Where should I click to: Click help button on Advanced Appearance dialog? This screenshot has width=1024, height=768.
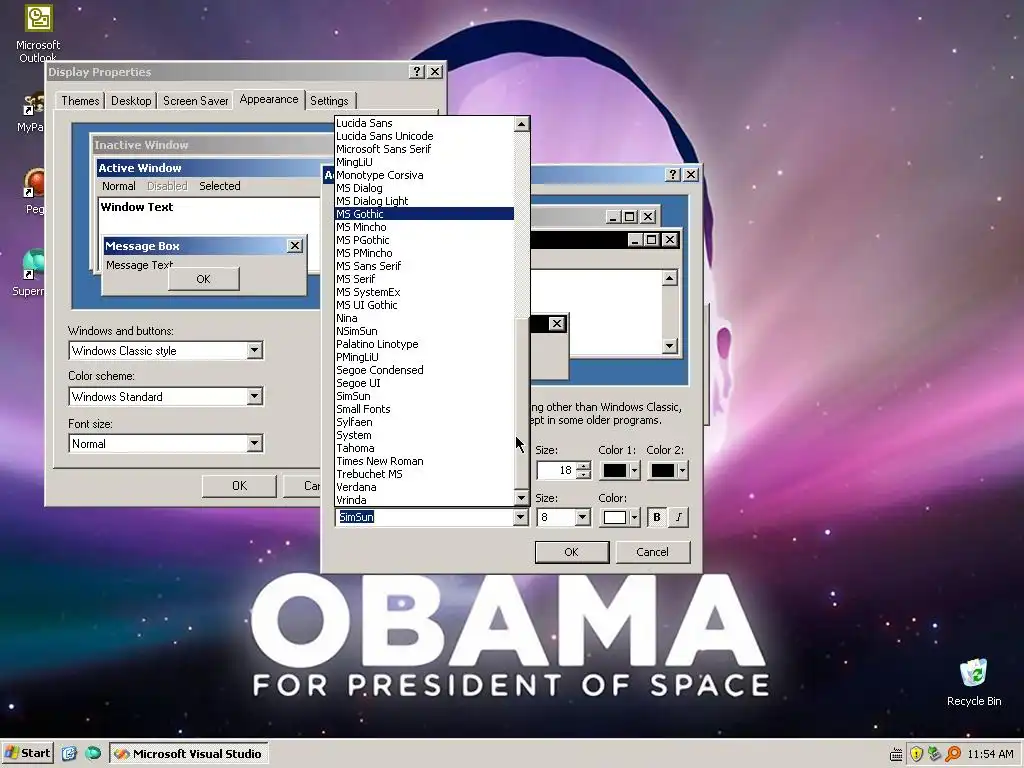673,174
